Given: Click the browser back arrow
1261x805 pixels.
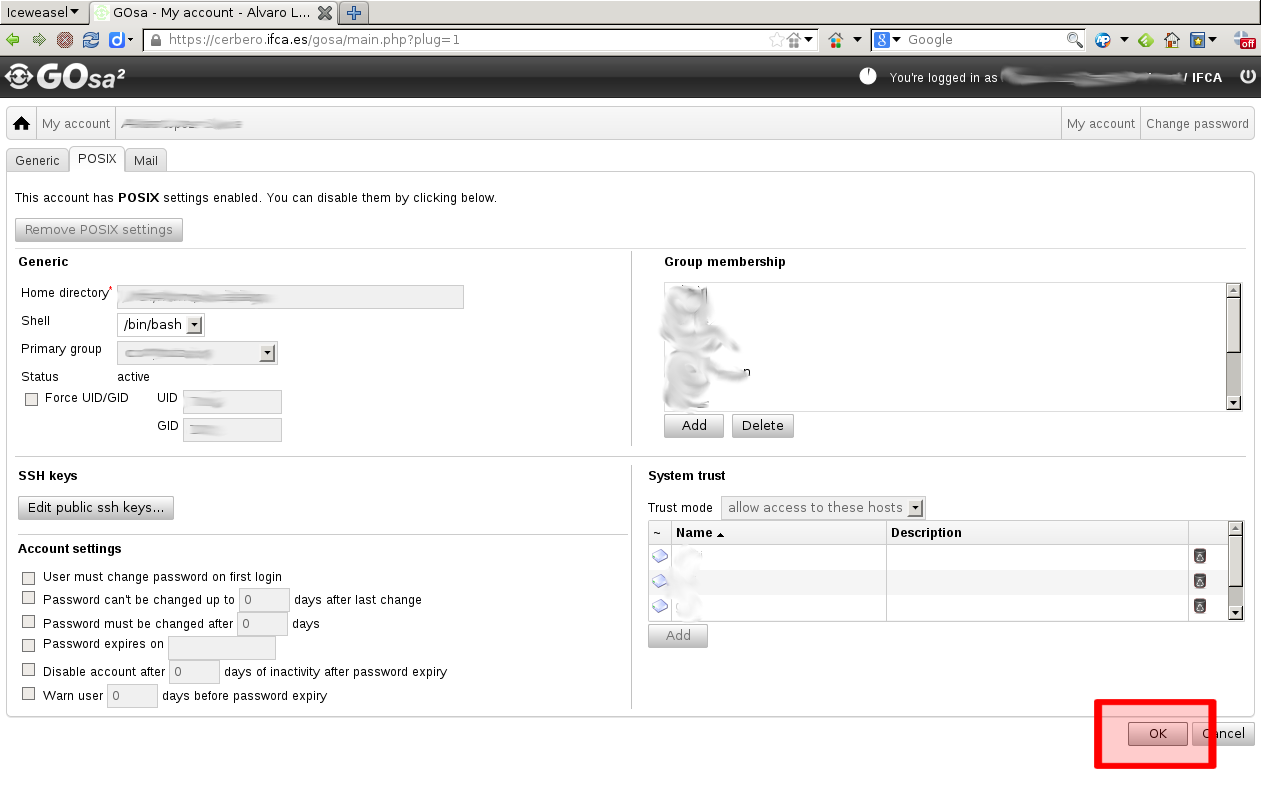Looking at the screenshot, I should click(13, 40).
